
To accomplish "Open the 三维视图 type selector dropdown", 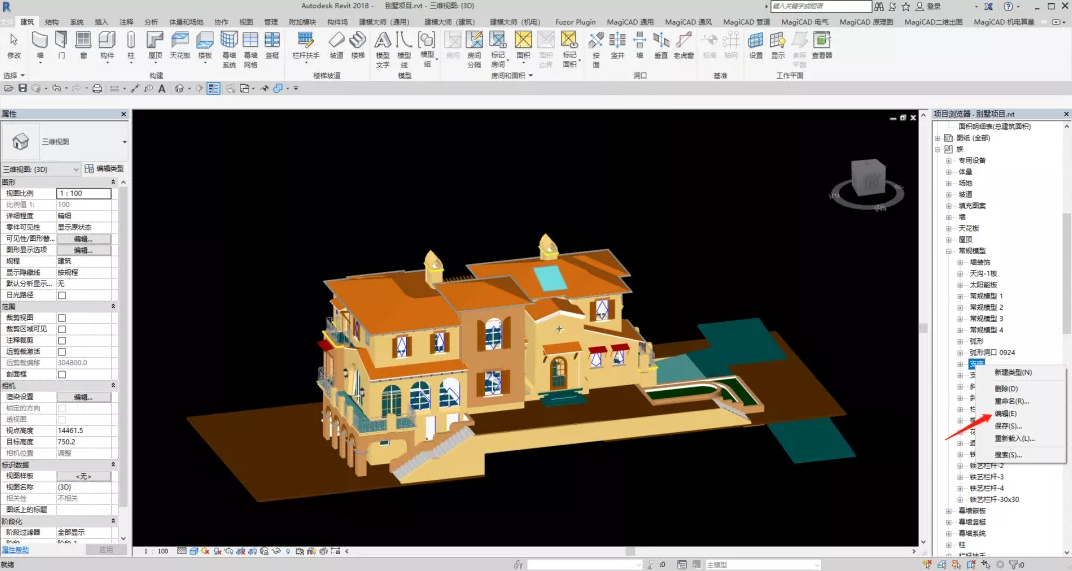I will [x=124, y=142].
